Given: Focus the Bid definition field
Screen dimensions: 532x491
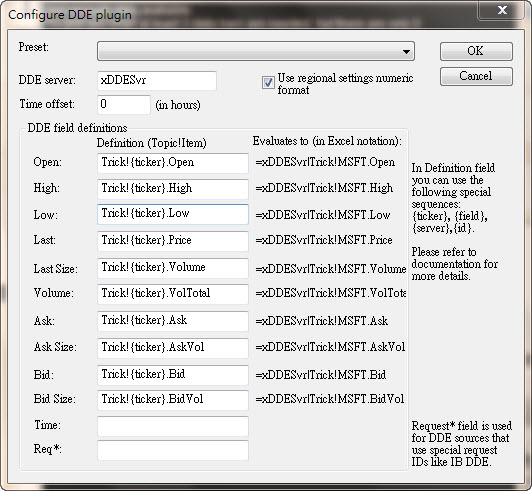Looking at the screenshot, I should coord(173,375).
